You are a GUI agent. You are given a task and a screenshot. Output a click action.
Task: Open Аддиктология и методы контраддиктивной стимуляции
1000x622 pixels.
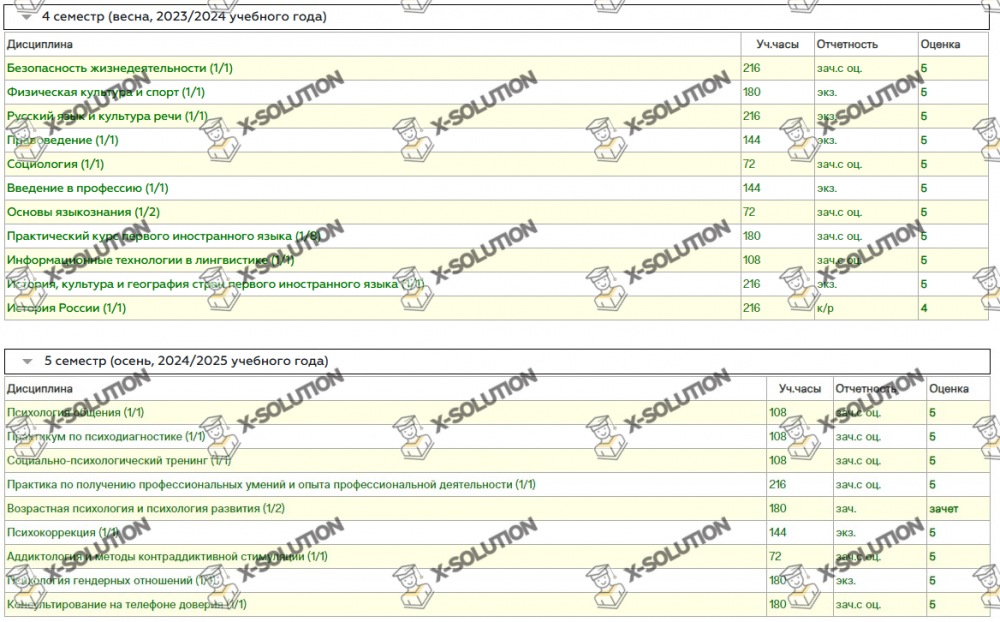(x=167, y=556)
